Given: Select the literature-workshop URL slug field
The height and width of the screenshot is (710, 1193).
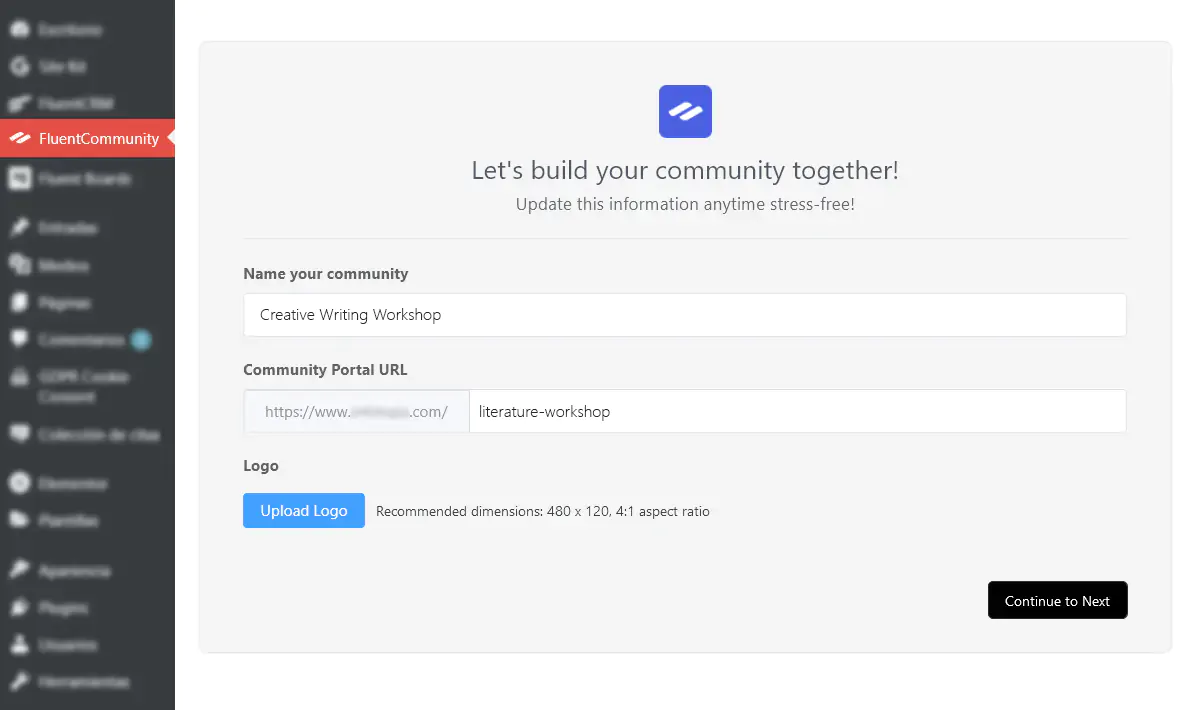Looking at the screenshot, I should click(x=798, y=411).
